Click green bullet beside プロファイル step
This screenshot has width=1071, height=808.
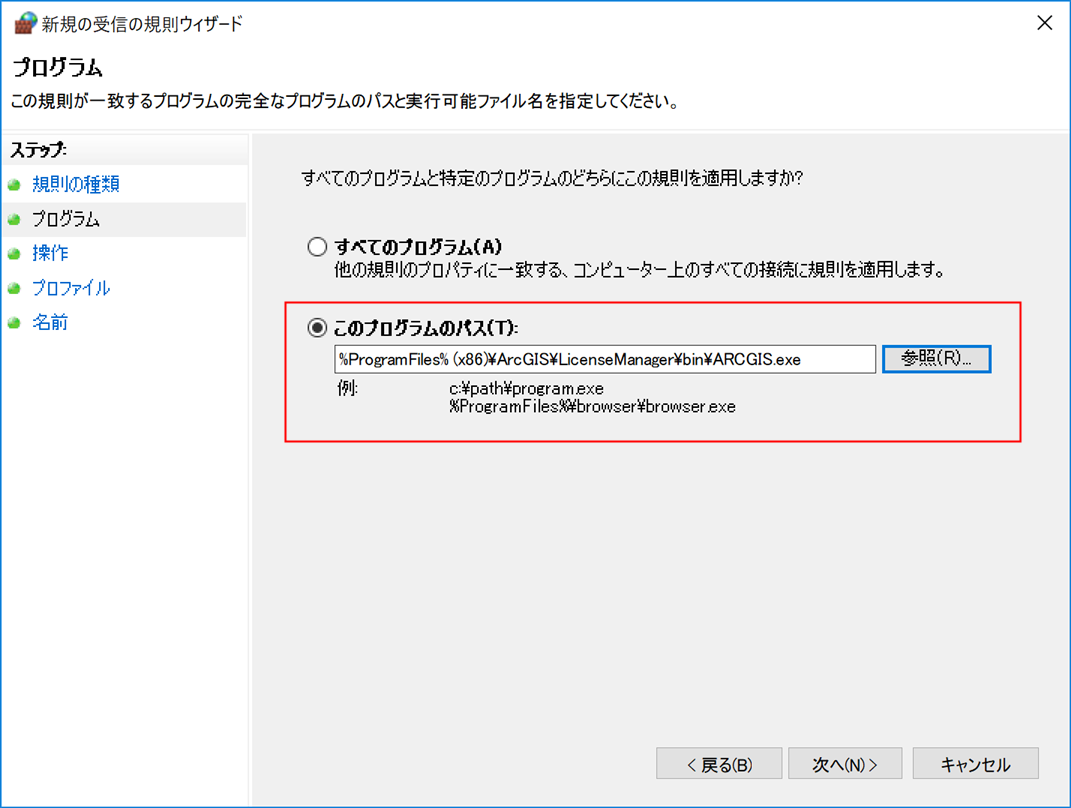(x=14, y=289)
